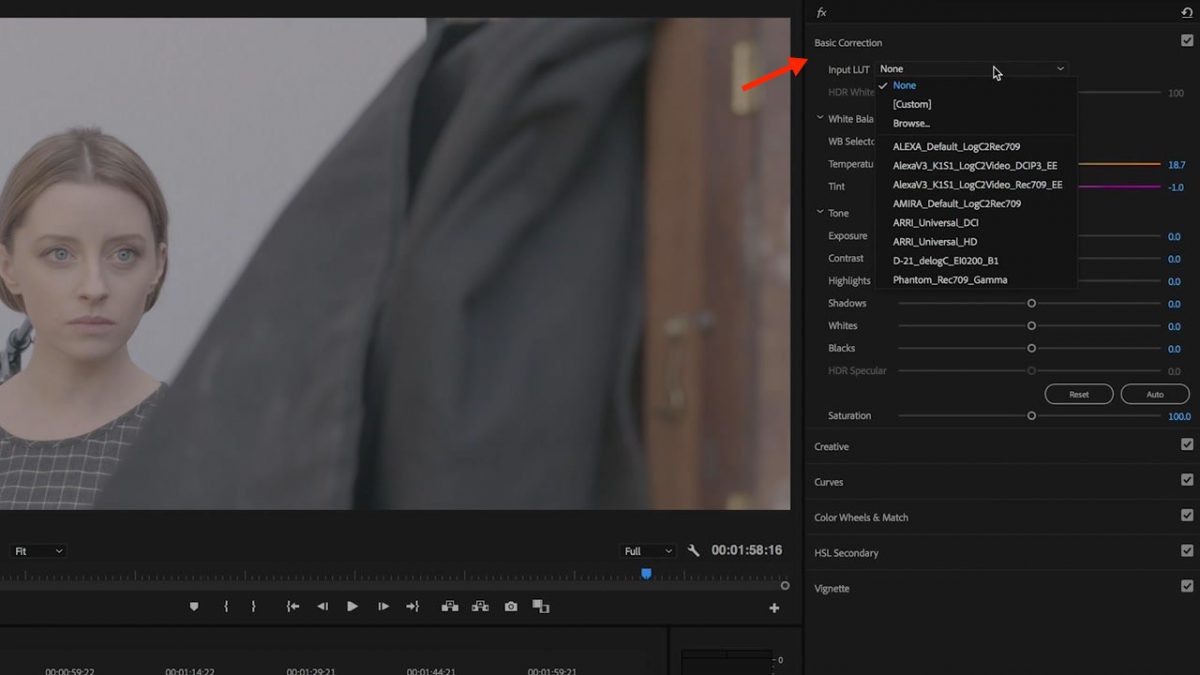Open the Full playback resolution dropdown
Screen dimensions: 1200x675
point(647,550)
